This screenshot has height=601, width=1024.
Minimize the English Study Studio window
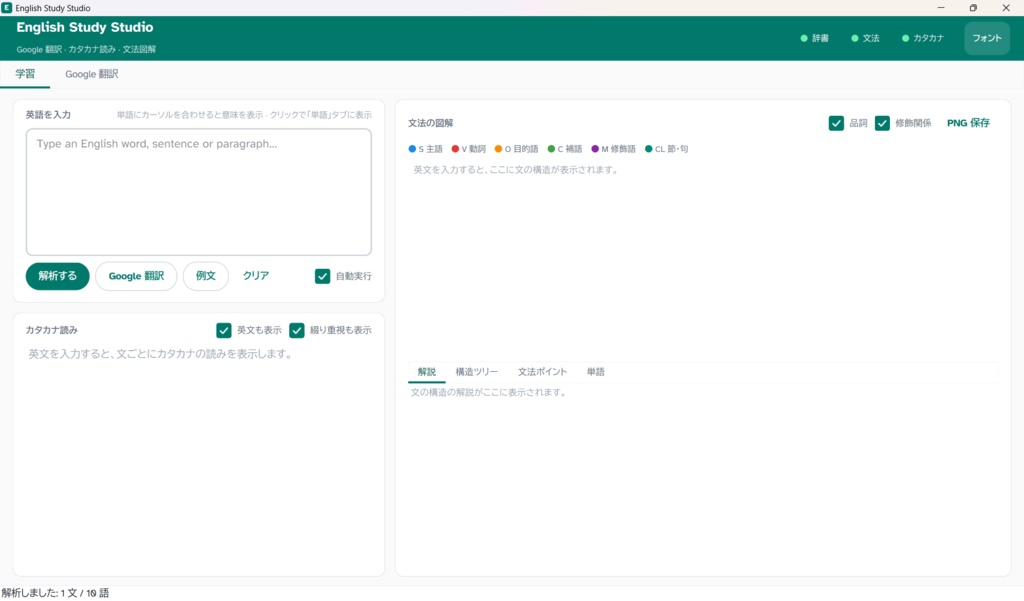(x=941, y=8)
